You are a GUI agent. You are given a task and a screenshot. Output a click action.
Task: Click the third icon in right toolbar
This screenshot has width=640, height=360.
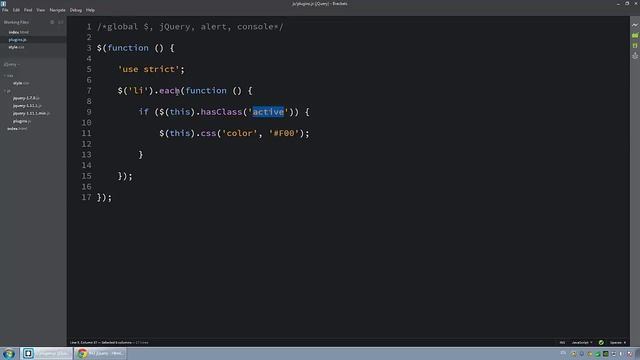tap(635, 46)
